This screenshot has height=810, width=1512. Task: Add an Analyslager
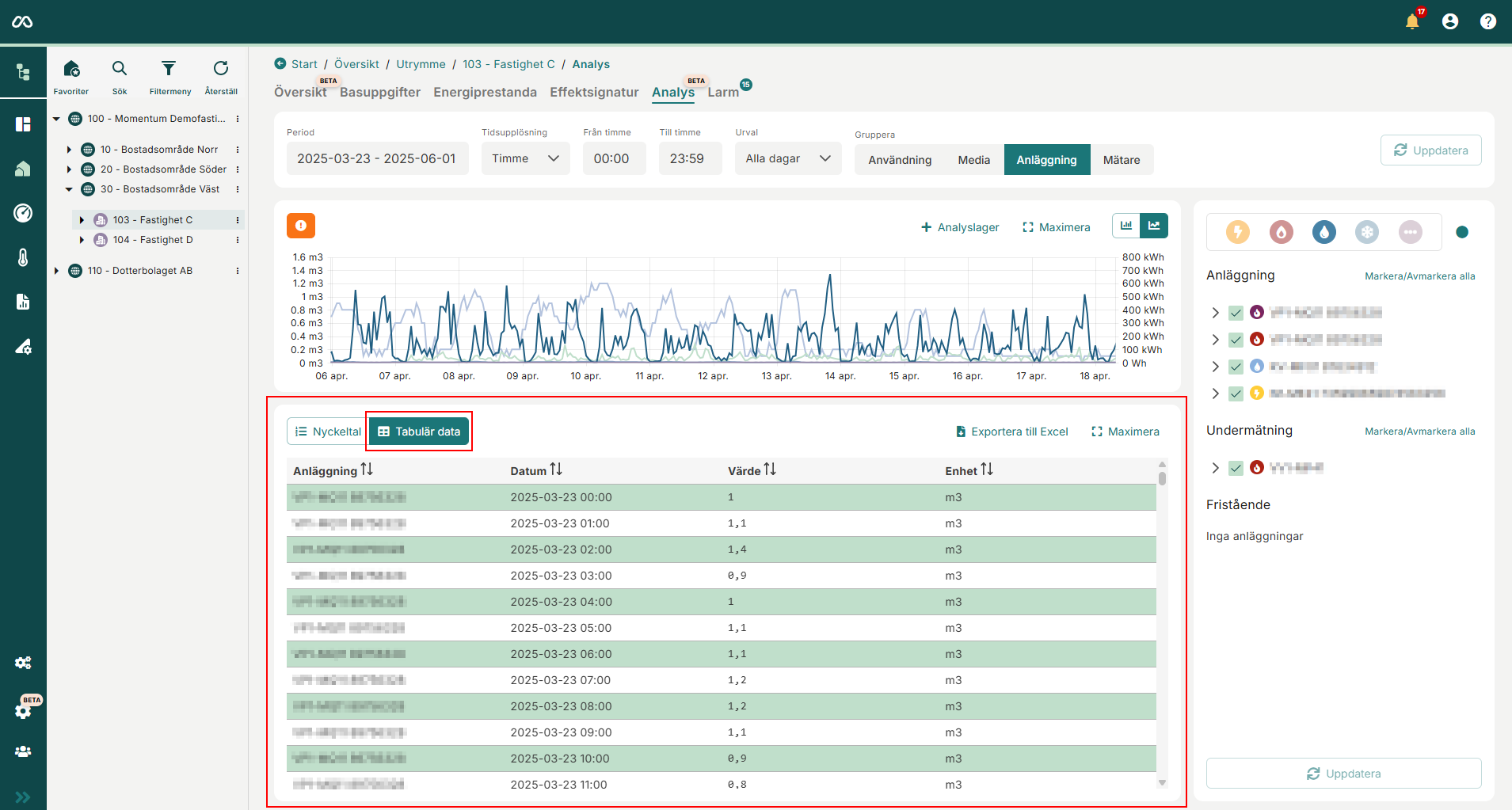click(x=960, y=227)
